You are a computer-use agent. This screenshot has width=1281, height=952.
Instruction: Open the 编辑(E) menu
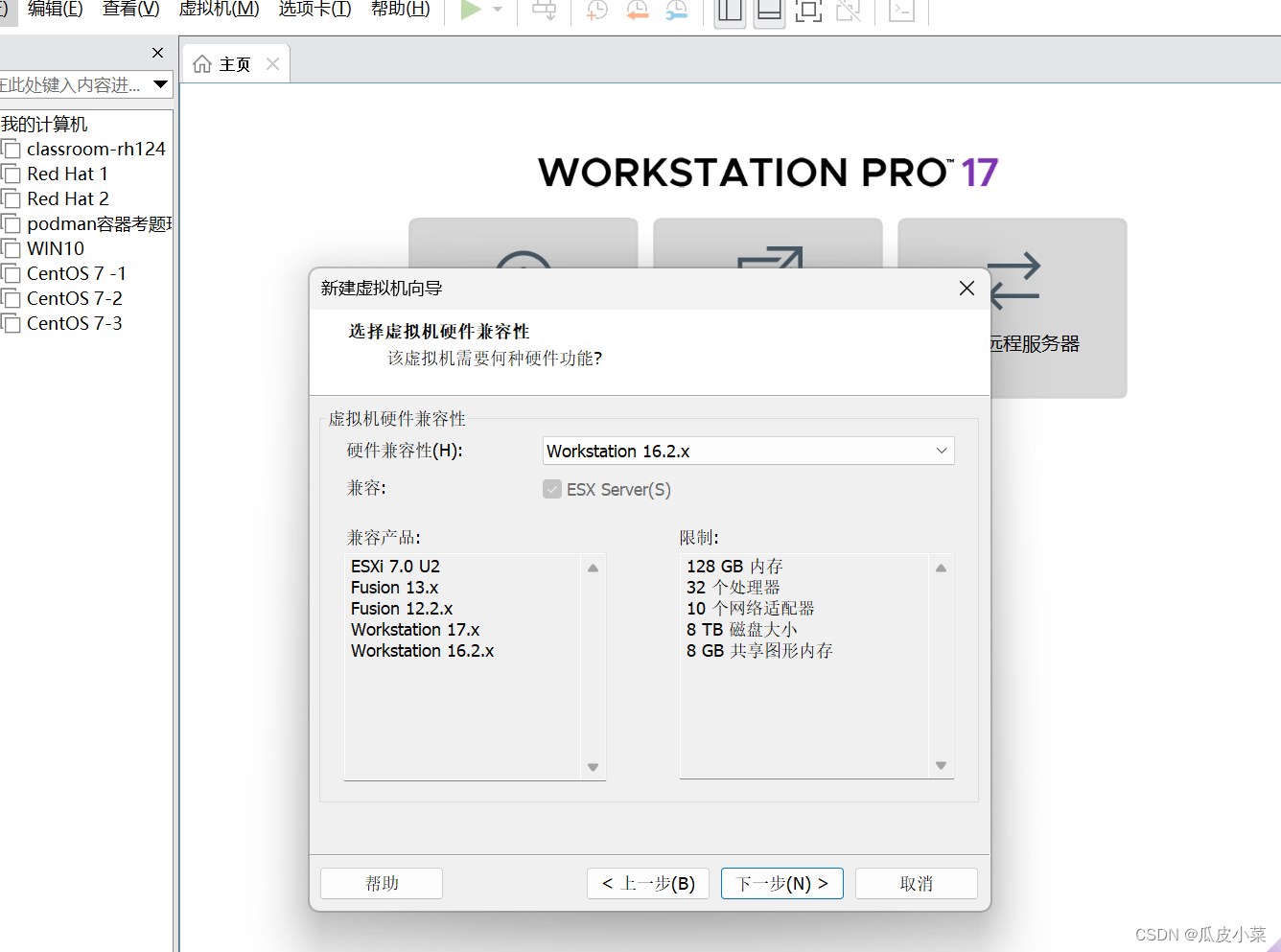pos(56,10)
